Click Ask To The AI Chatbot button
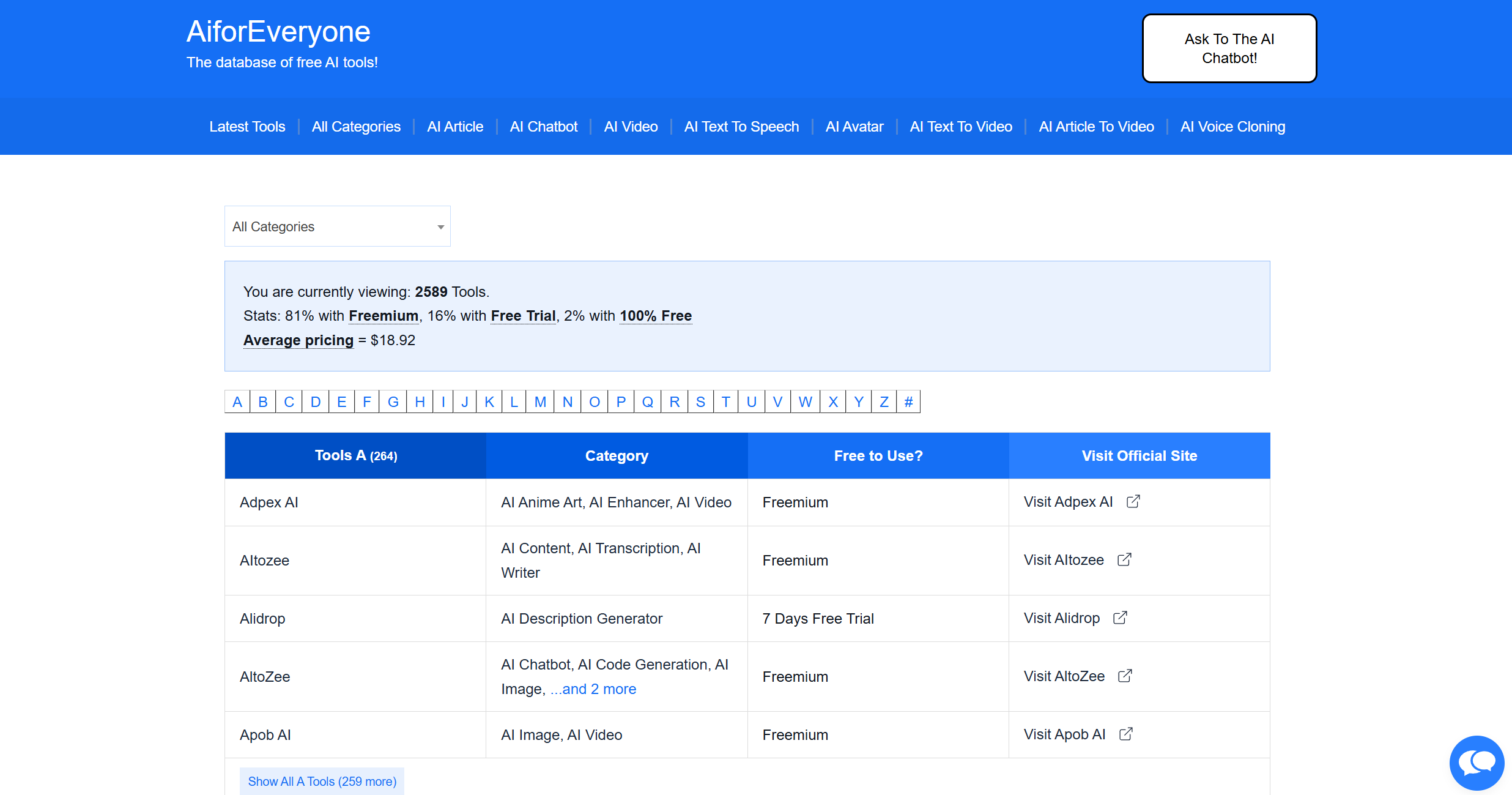 pos(1229,48)
